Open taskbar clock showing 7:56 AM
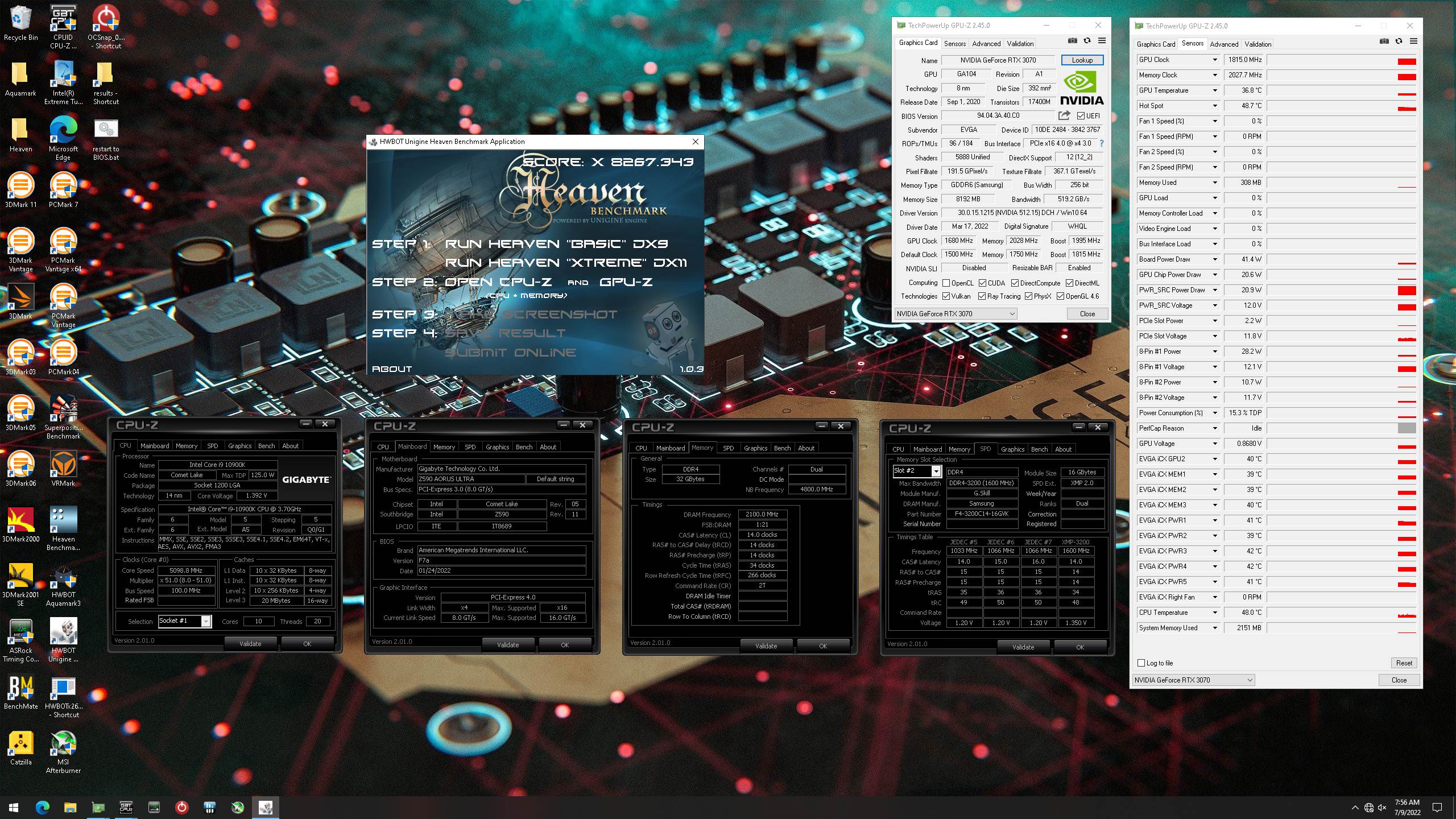This screenshot has width=1456, height=819. 1407,807
